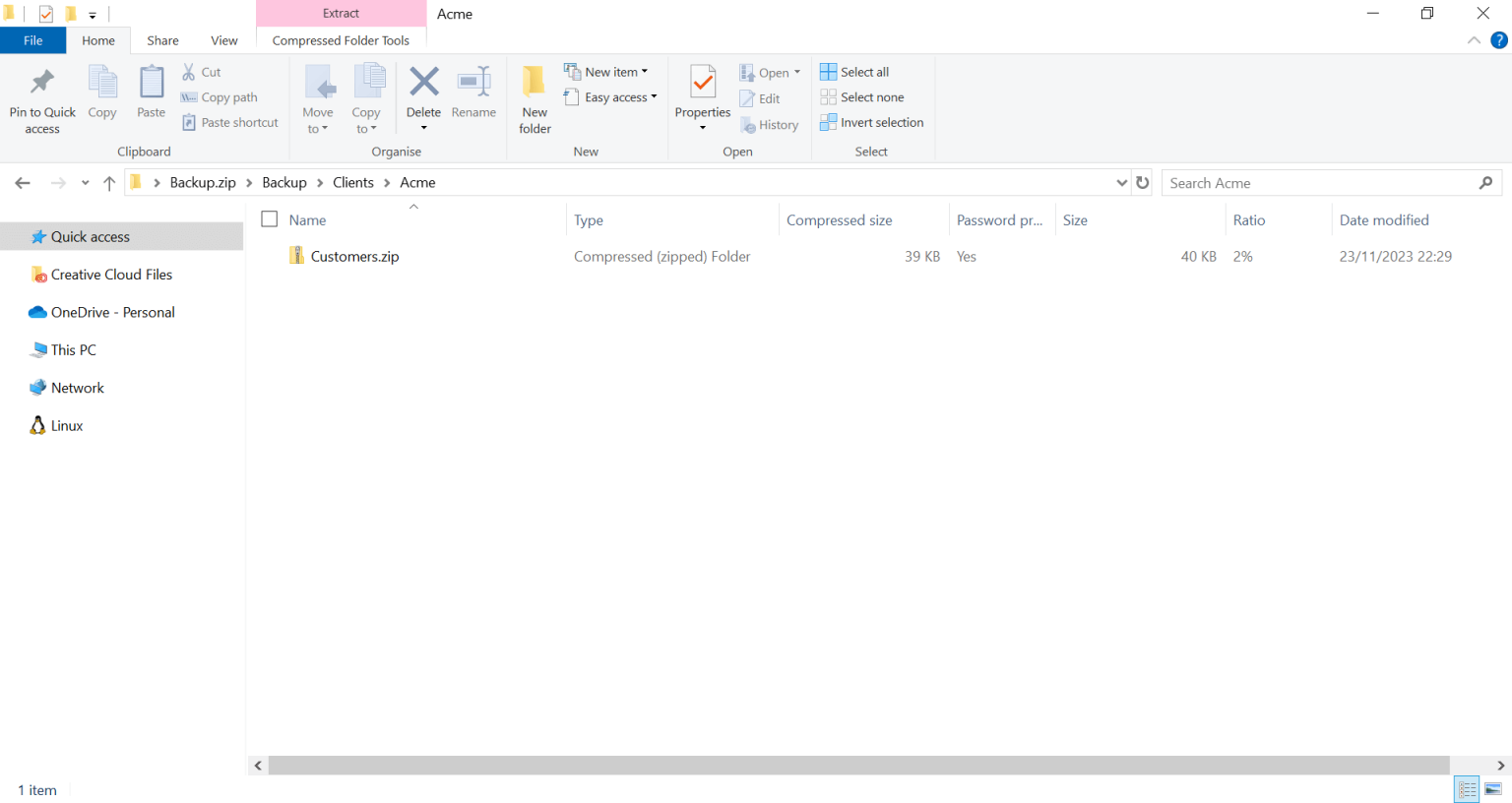Expand the address bar history dropdown

pos(1121,182)
